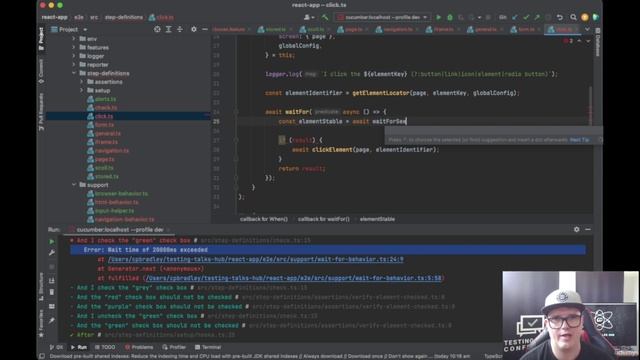Image resolution: width=640 pixels, height=360 pixels.
Task: Click Next Tip link in completion hint
Action: [x=580, y=140]
